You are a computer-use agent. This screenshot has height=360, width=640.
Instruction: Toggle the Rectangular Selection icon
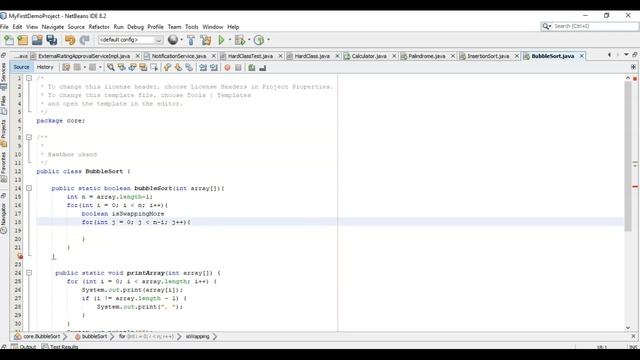(x=154, y=67)
